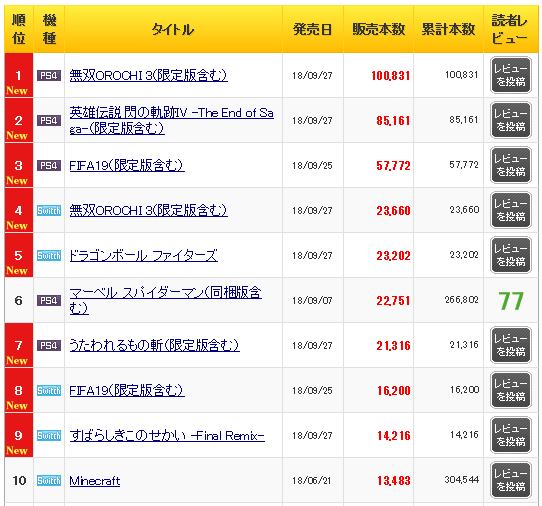Click the cumulative total 304,544
542x506 pixels.
coord(462,480)
